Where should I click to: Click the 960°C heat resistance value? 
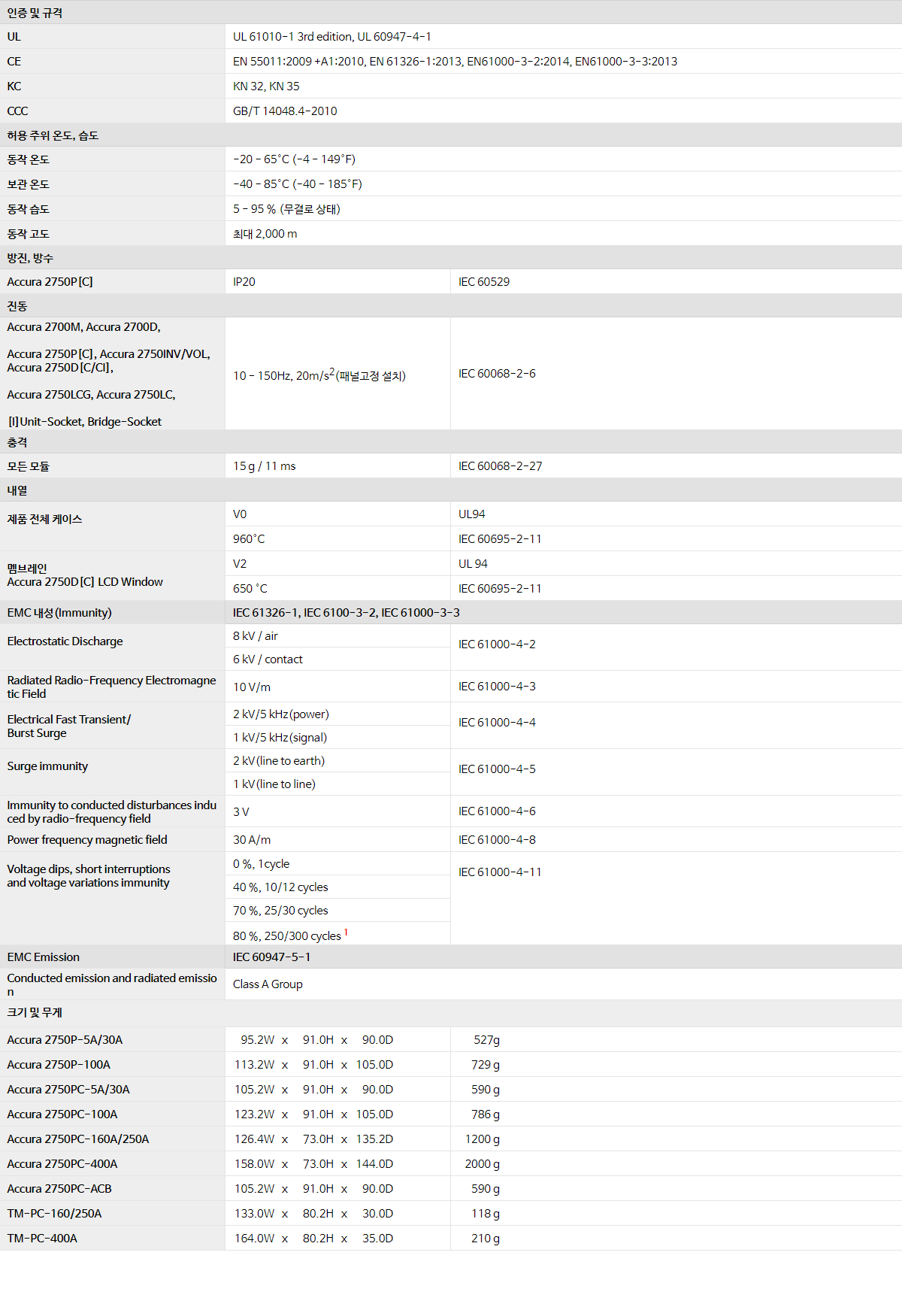[249, 539]
